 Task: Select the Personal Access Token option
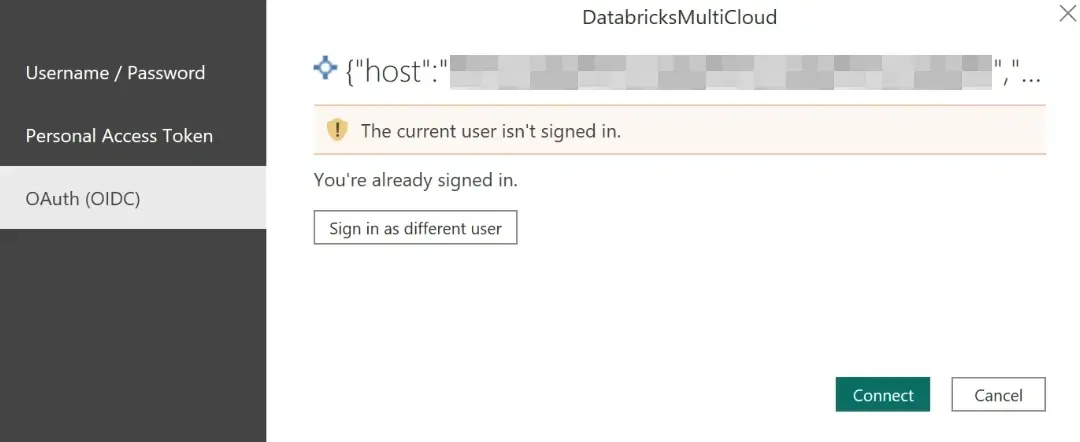point(119,136)
